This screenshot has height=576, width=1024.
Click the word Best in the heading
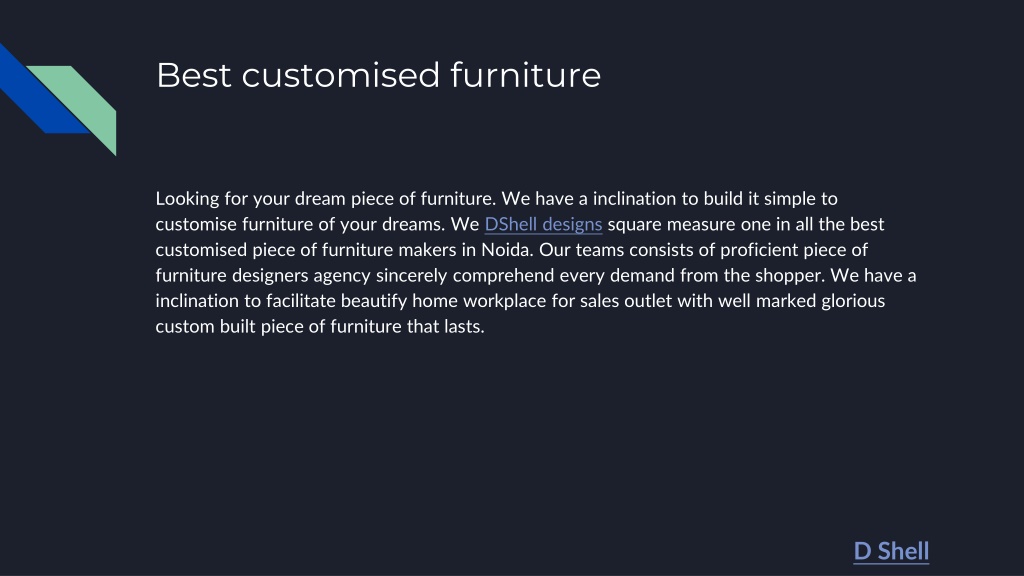pos(193,75)
